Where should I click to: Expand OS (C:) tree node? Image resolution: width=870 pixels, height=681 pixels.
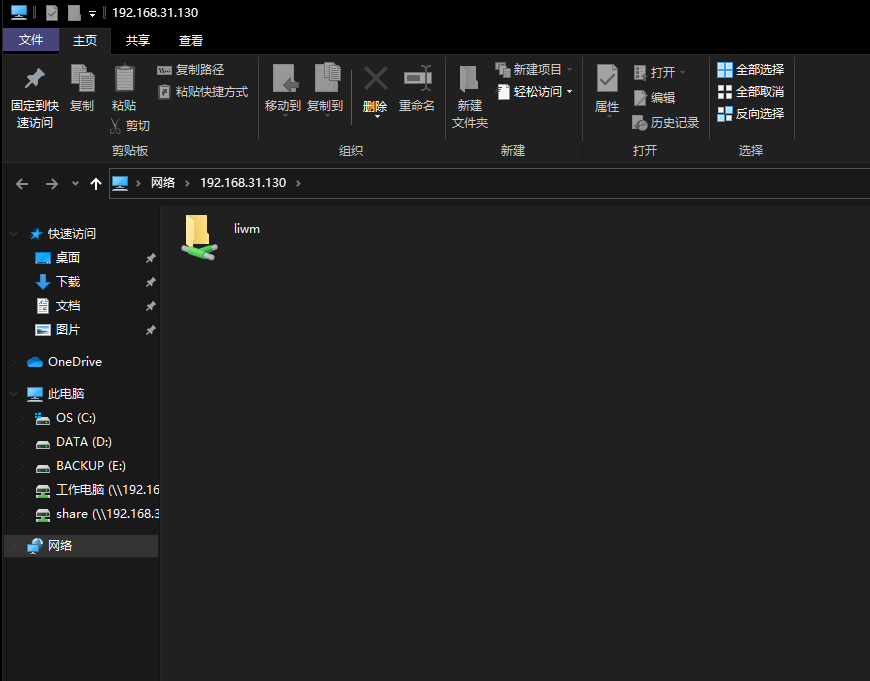(22, 418)
